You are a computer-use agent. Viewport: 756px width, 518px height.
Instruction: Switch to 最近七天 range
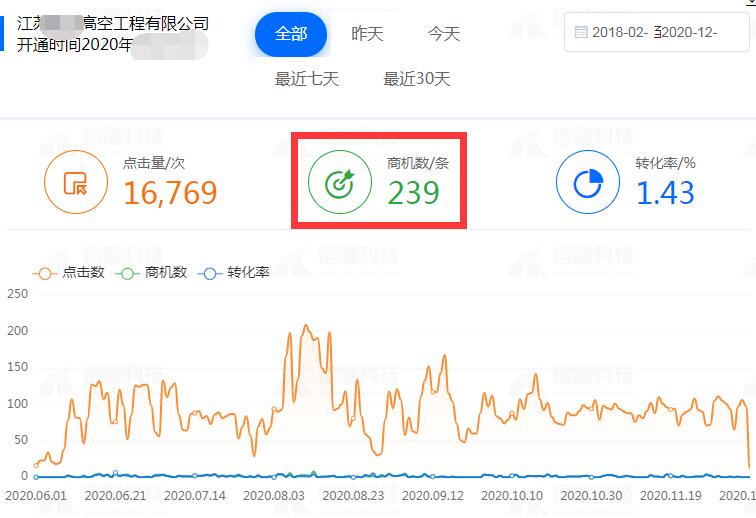point(307,79)
